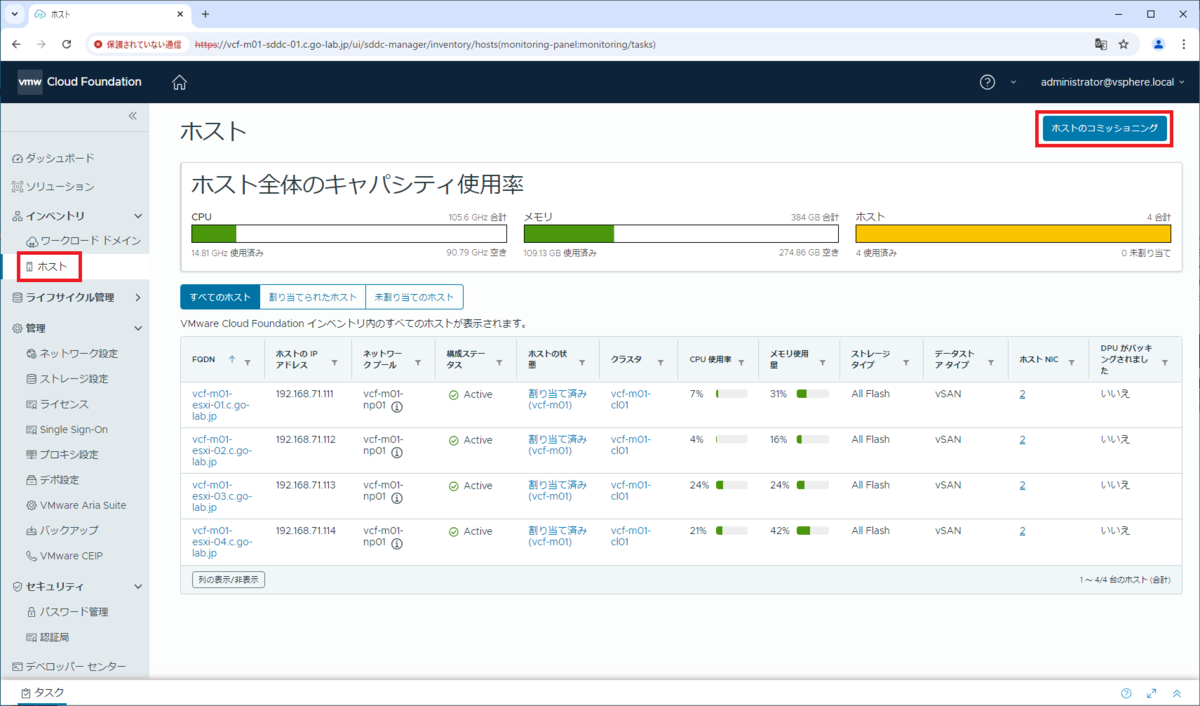The image size is (1200, 706).
Task: Open filter for ホストの IP アドレス column
Action: [x=334, y=363]
